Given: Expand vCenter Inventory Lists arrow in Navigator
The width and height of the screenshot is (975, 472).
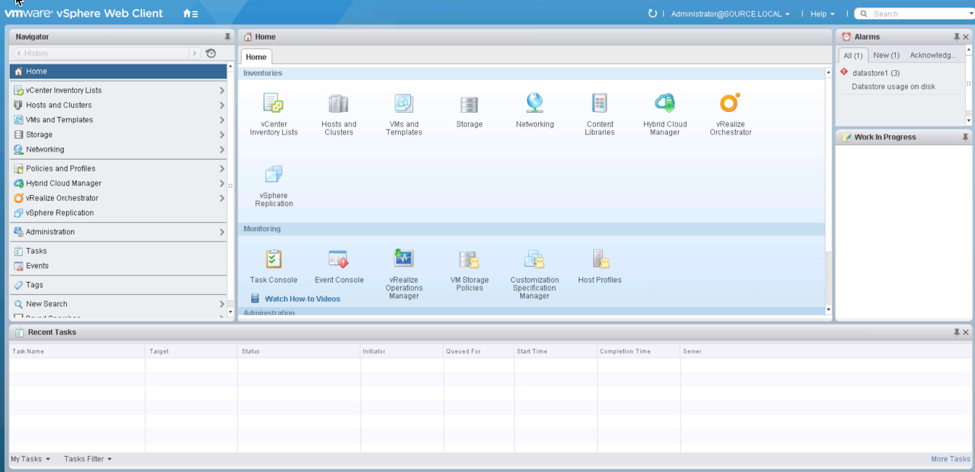Looking at the screenshot, I should pos(222,91).
